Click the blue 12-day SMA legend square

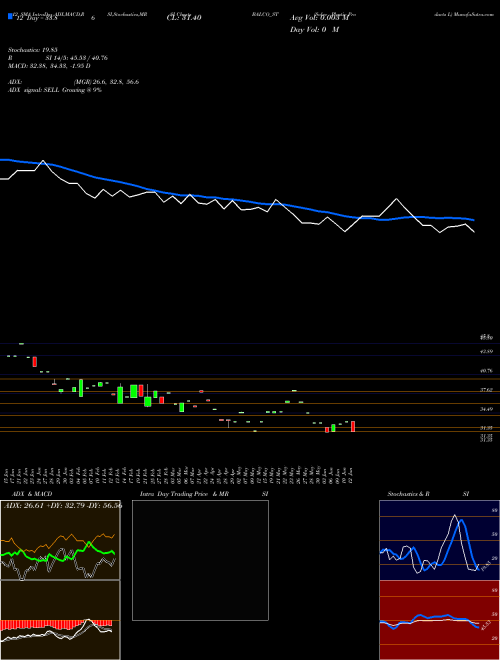click(10, 16)
